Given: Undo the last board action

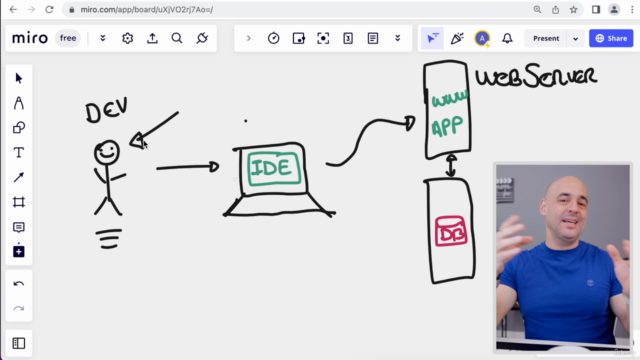Looking at the screenshot, I should (18, 284).
